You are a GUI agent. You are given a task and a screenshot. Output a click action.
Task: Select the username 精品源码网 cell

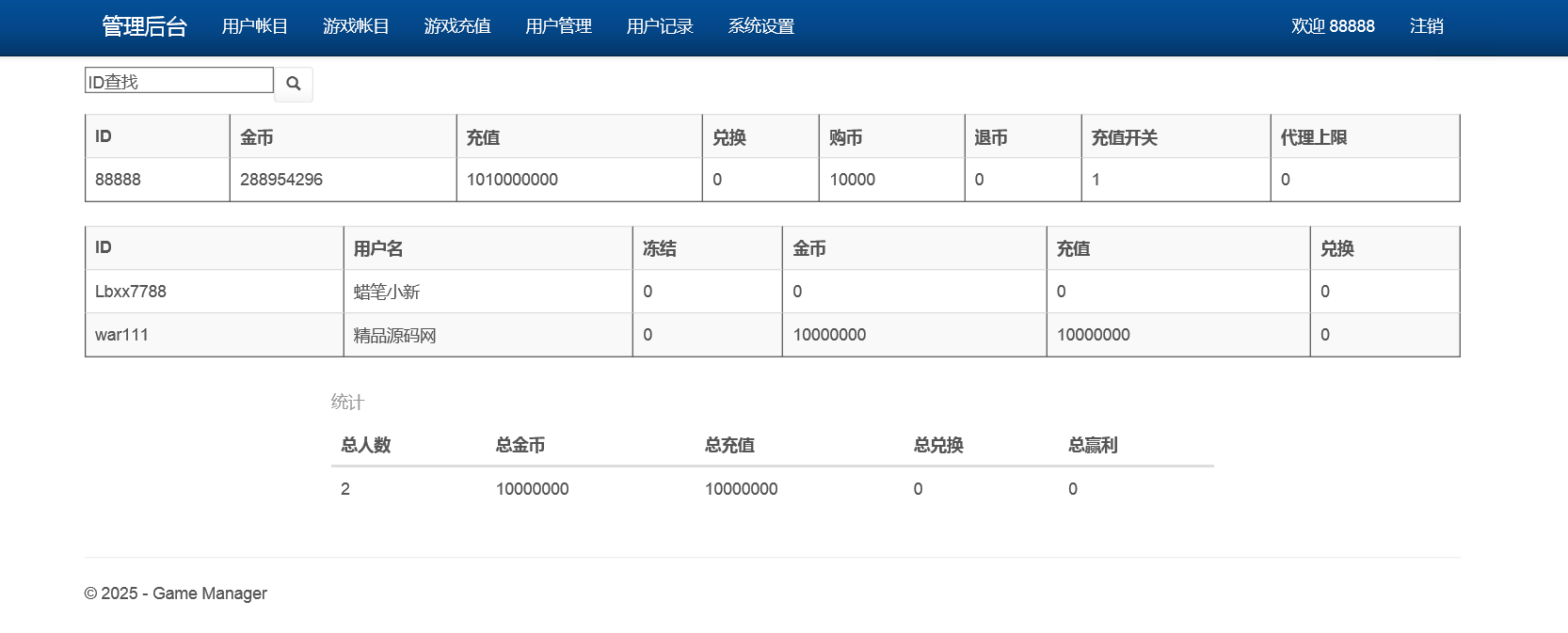tap(394, 335)
